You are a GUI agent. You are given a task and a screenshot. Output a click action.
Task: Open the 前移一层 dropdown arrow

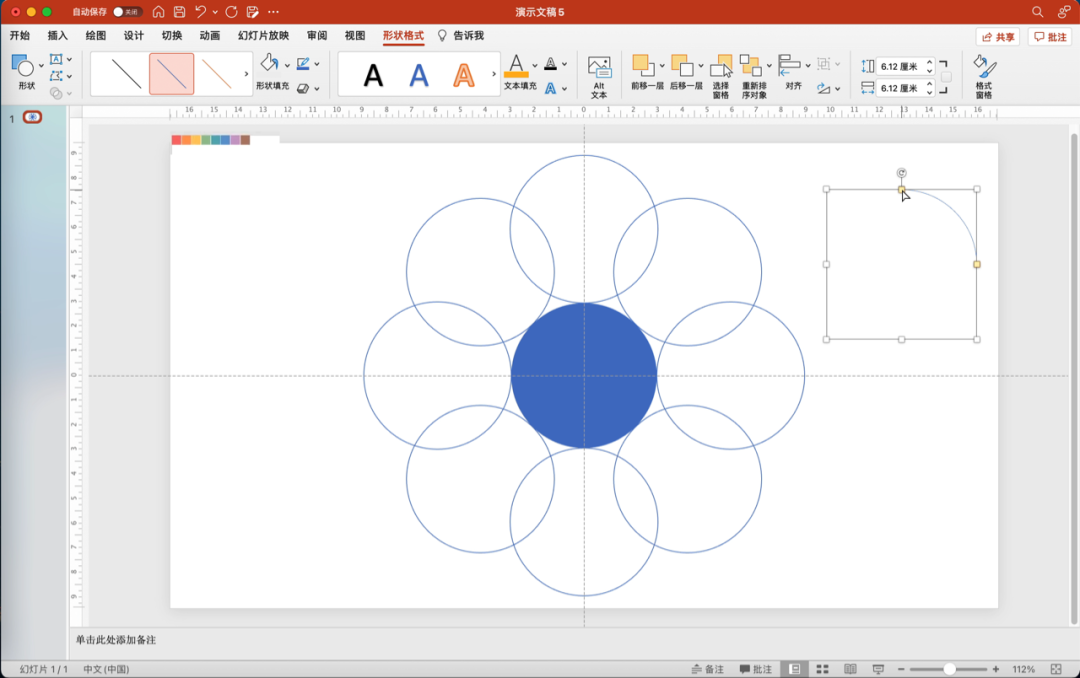pos(662,66)
